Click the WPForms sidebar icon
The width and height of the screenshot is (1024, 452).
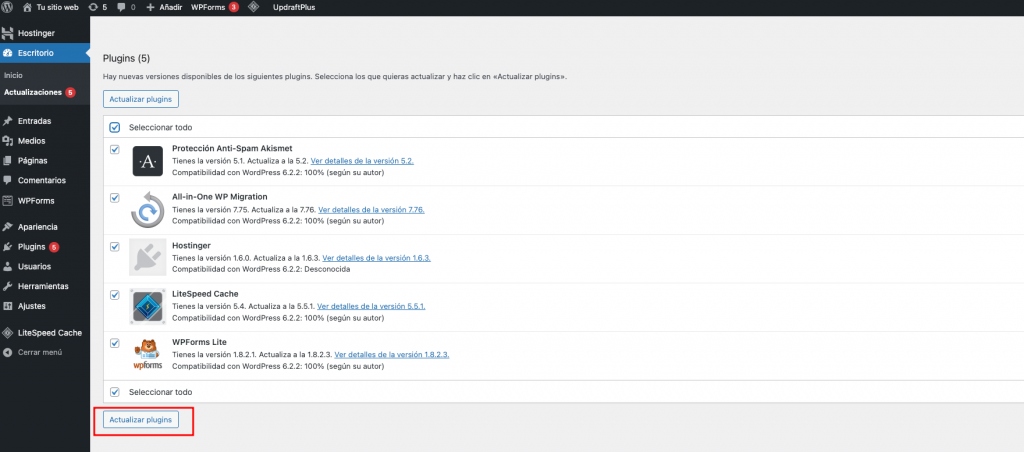8,201
